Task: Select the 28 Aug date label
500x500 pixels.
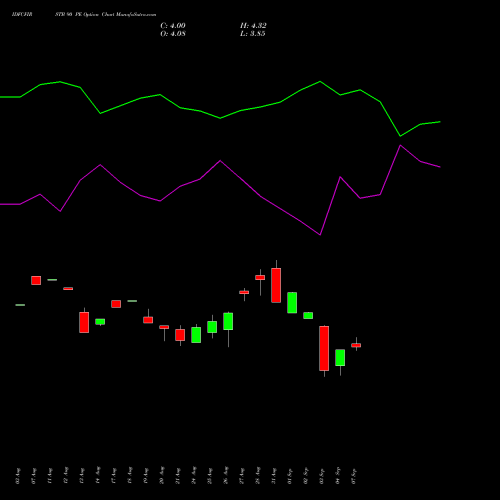Action: 258,476
